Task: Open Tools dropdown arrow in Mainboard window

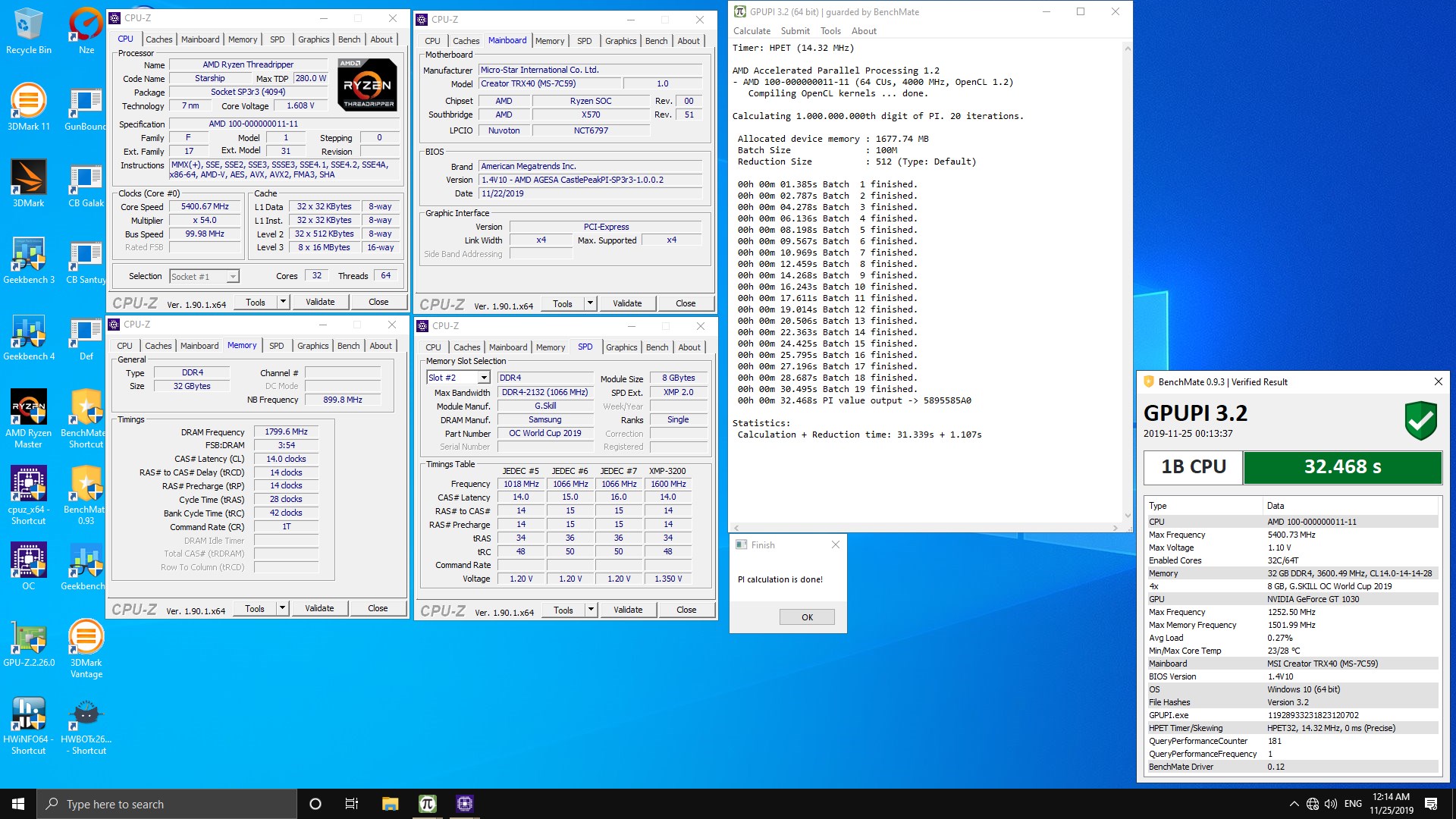Action: point(590,303)
